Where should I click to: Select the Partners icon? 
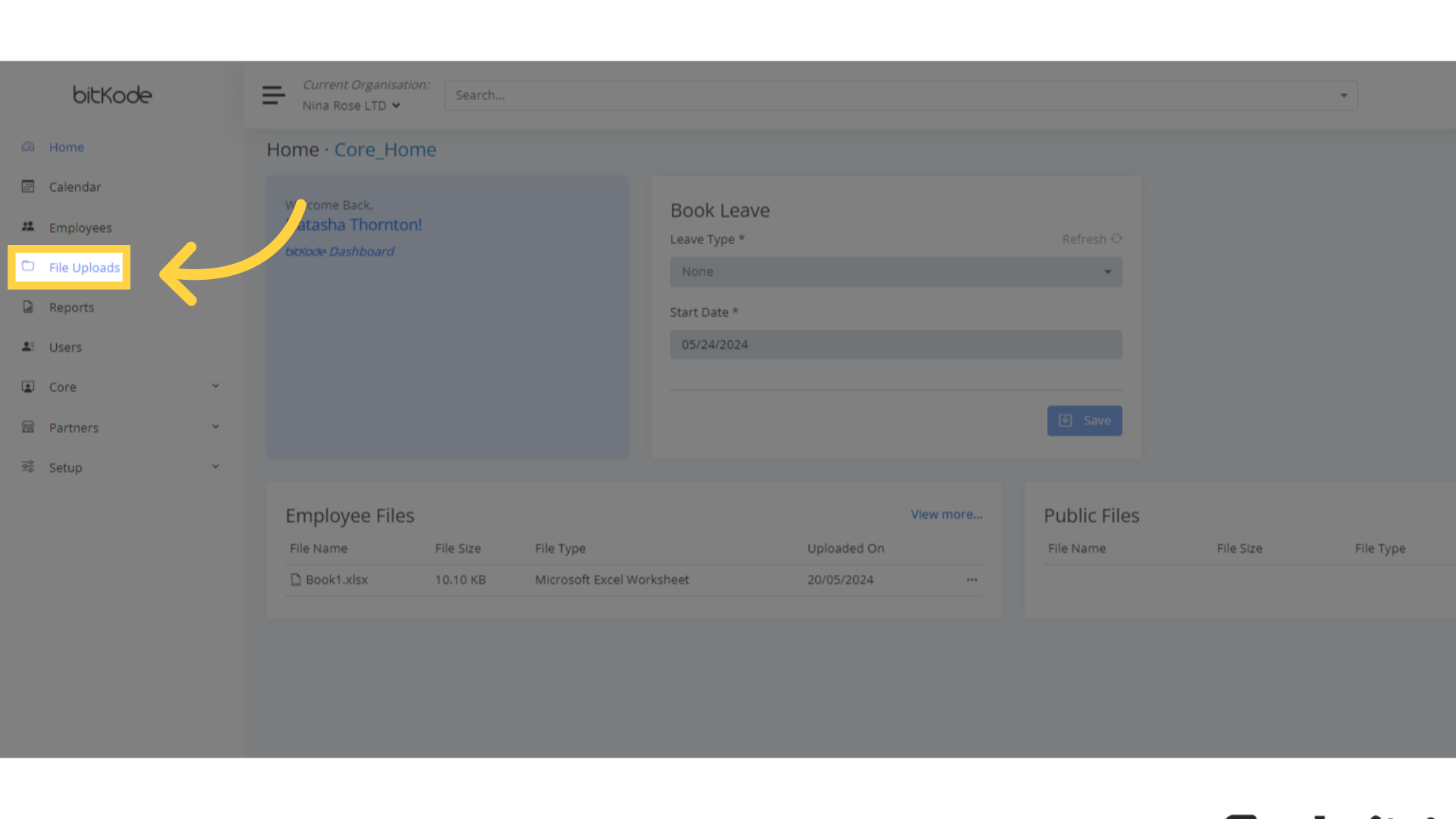(x=27, y=427)
